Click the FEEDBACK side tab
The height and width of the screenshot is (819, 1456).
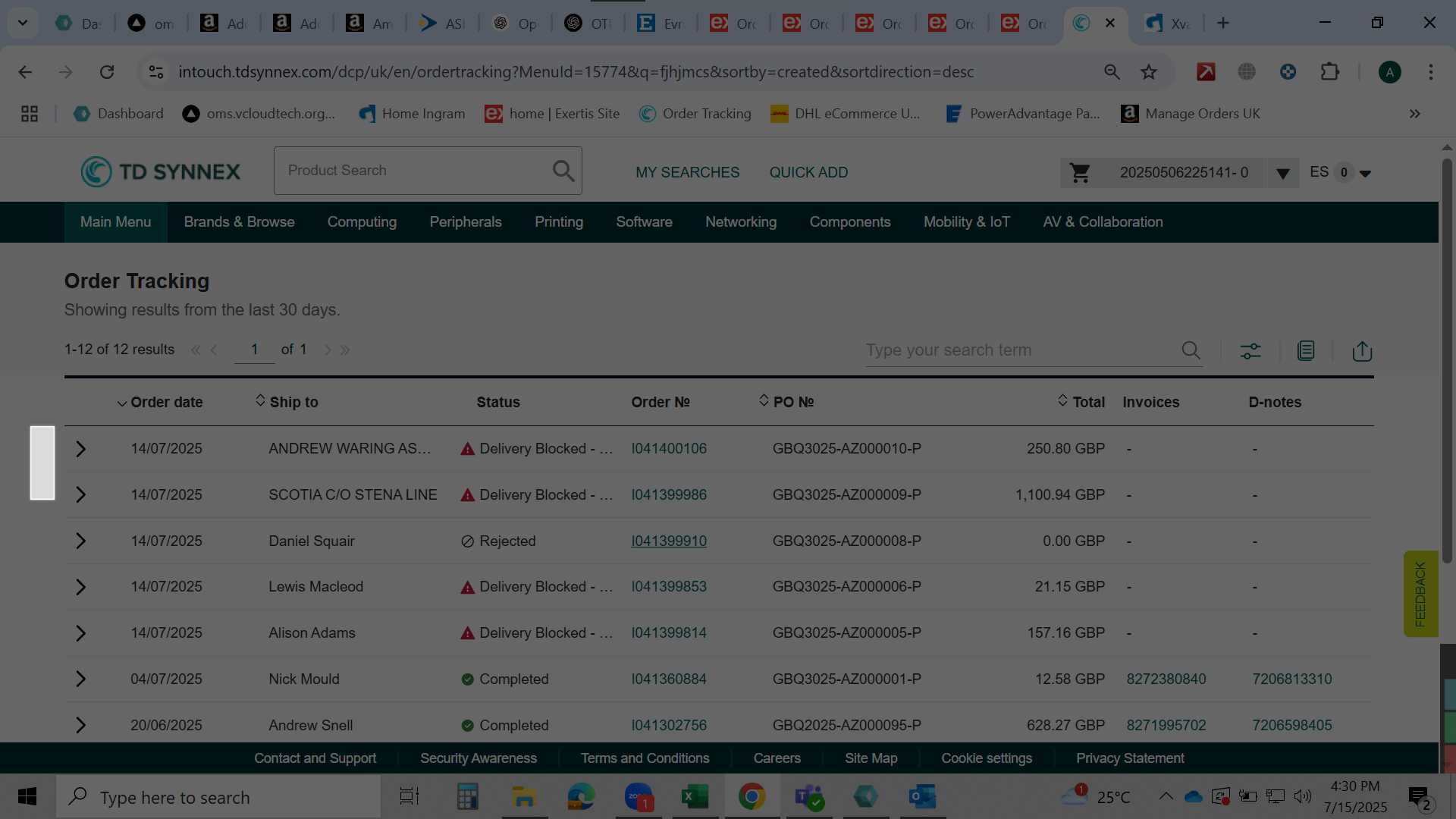pyautogui.click(x=1420, y=594)
